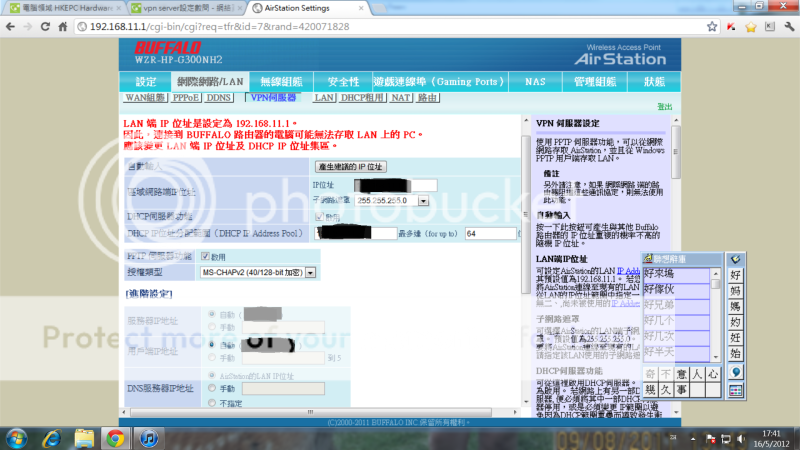Image resolution: width=800 pixels, height=450 pixels.
Task: Select associated character 意 in the IME panel
Action: [681, 374]
